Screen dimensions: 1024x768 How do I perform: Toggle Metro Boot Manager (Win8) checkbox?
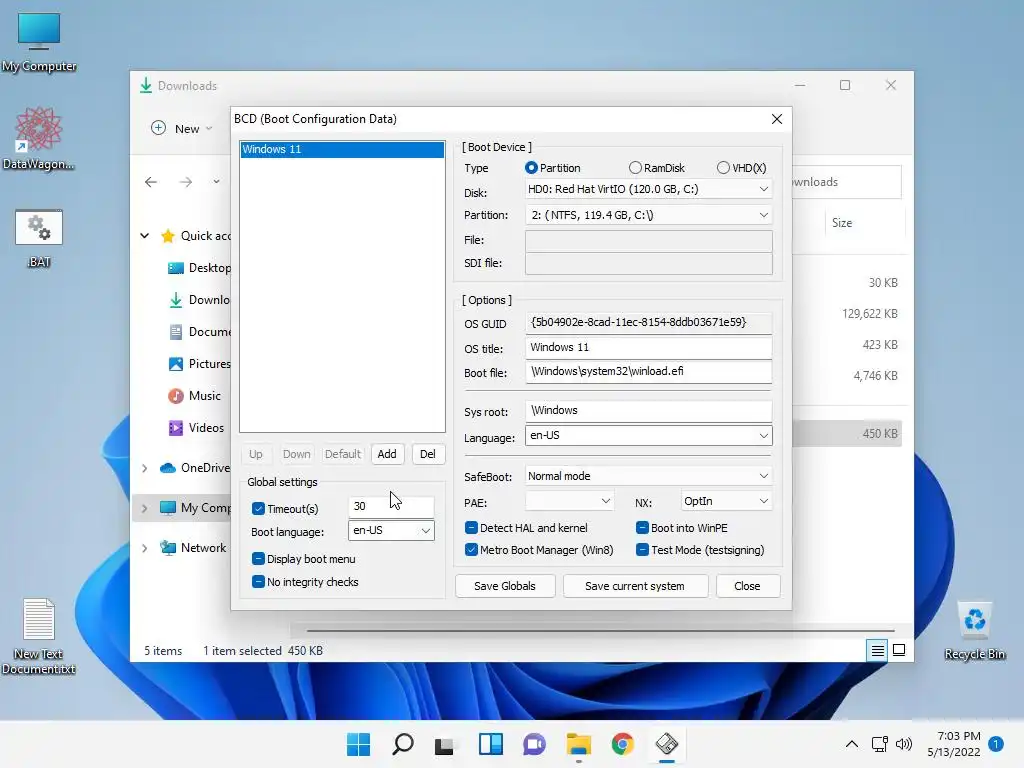point(471,550)
